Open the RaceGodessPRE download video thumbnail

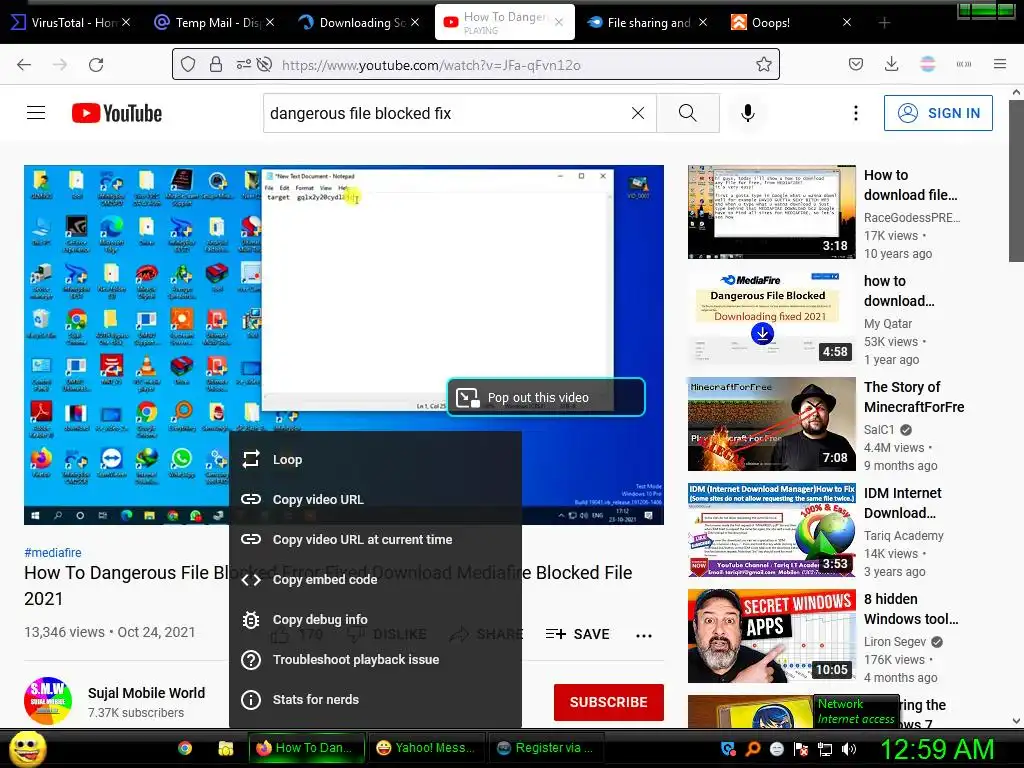(771, 212)
